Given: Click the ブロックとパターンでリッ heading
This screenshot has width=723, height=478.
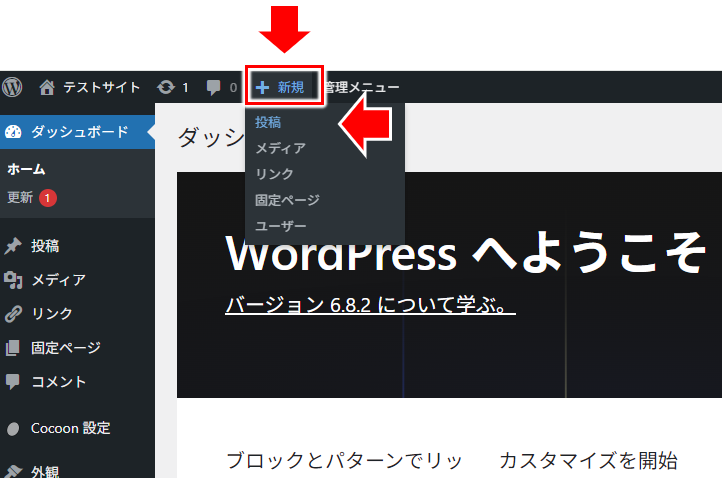Looking at the screenshot, I should (344, 460).
